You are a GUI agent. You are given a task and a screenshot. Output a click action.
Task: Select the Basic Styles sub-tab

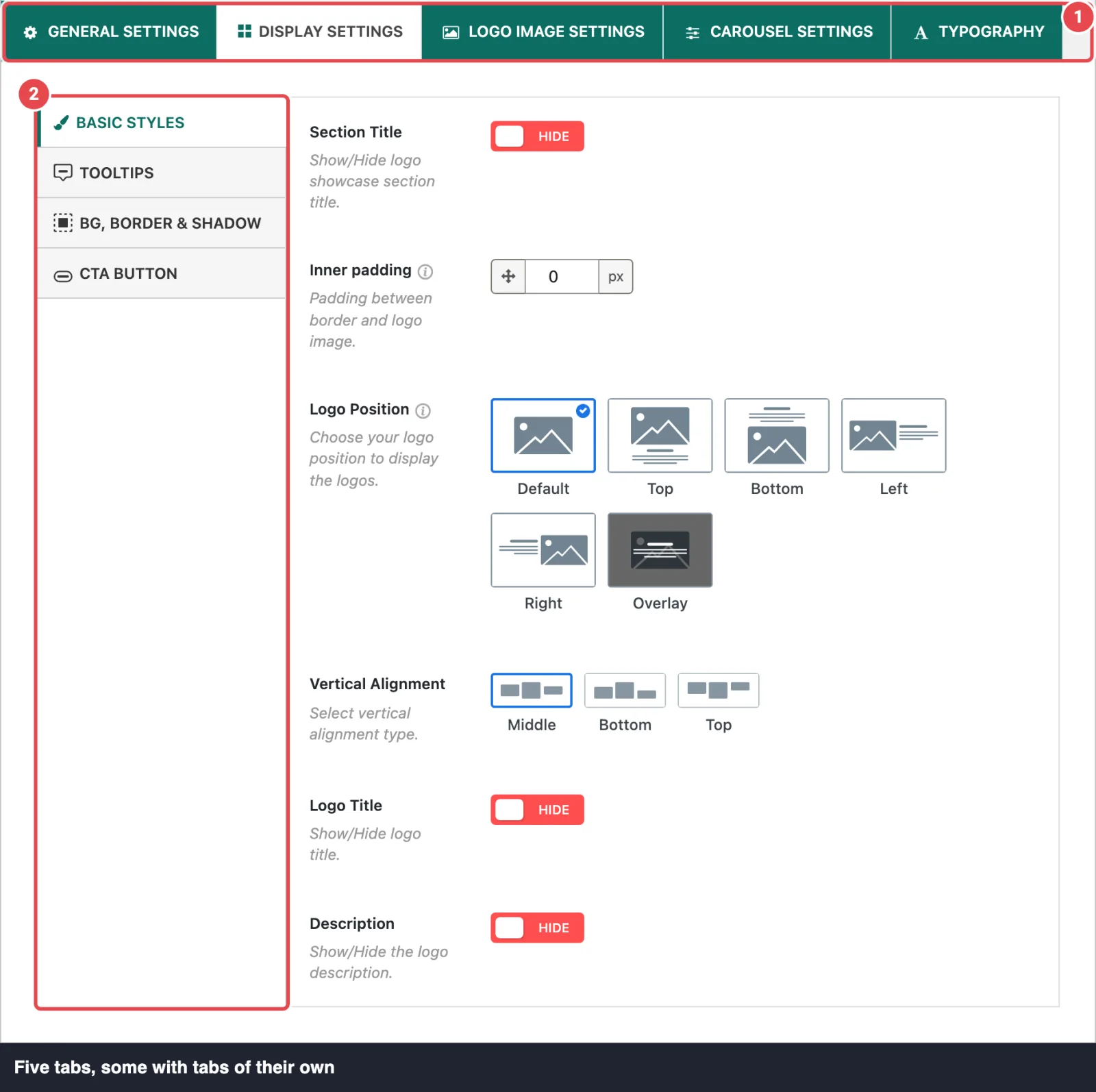(162, 123)
